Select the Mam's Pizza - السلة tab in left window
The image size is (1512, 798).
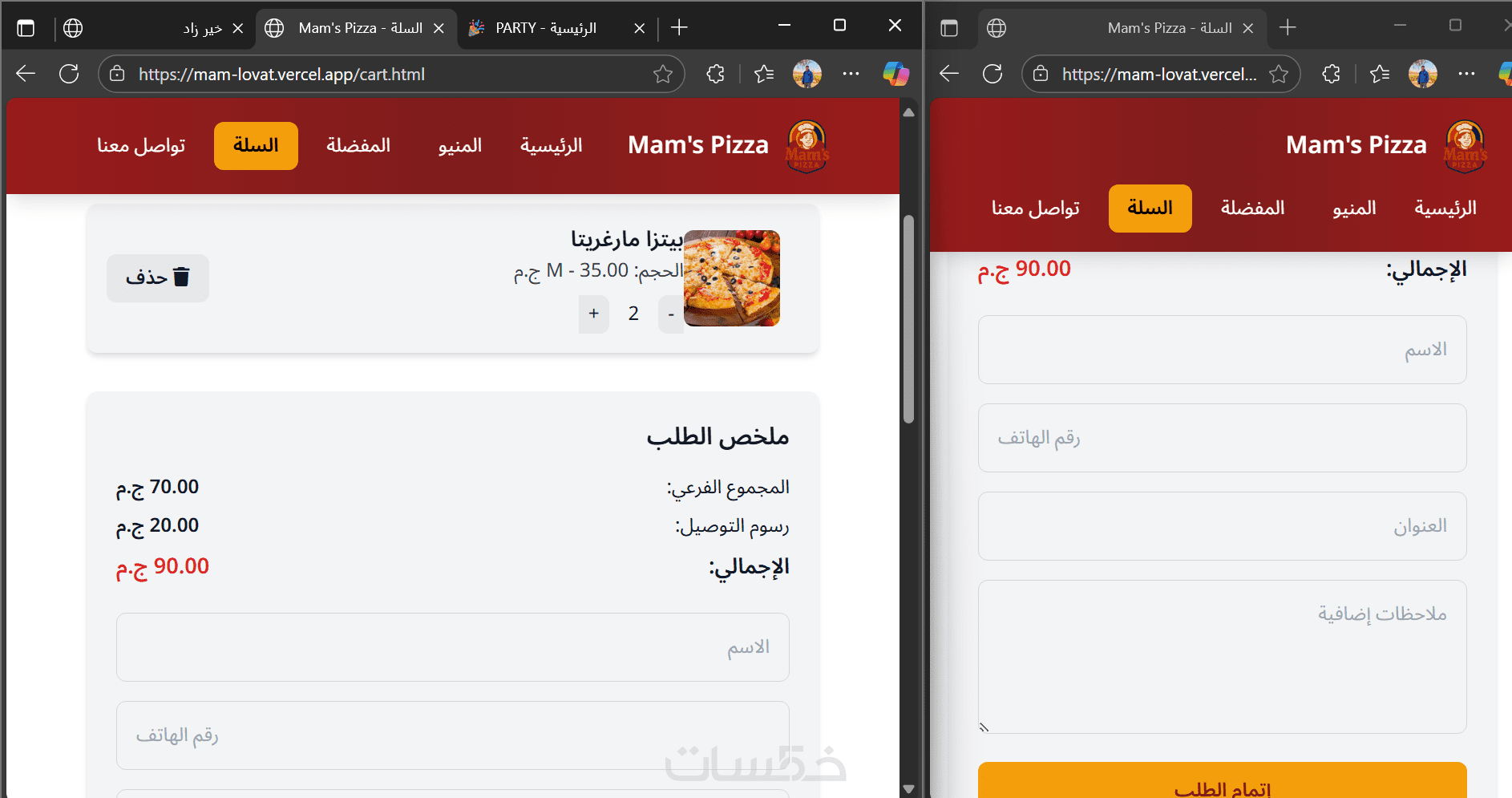point(357,28)
